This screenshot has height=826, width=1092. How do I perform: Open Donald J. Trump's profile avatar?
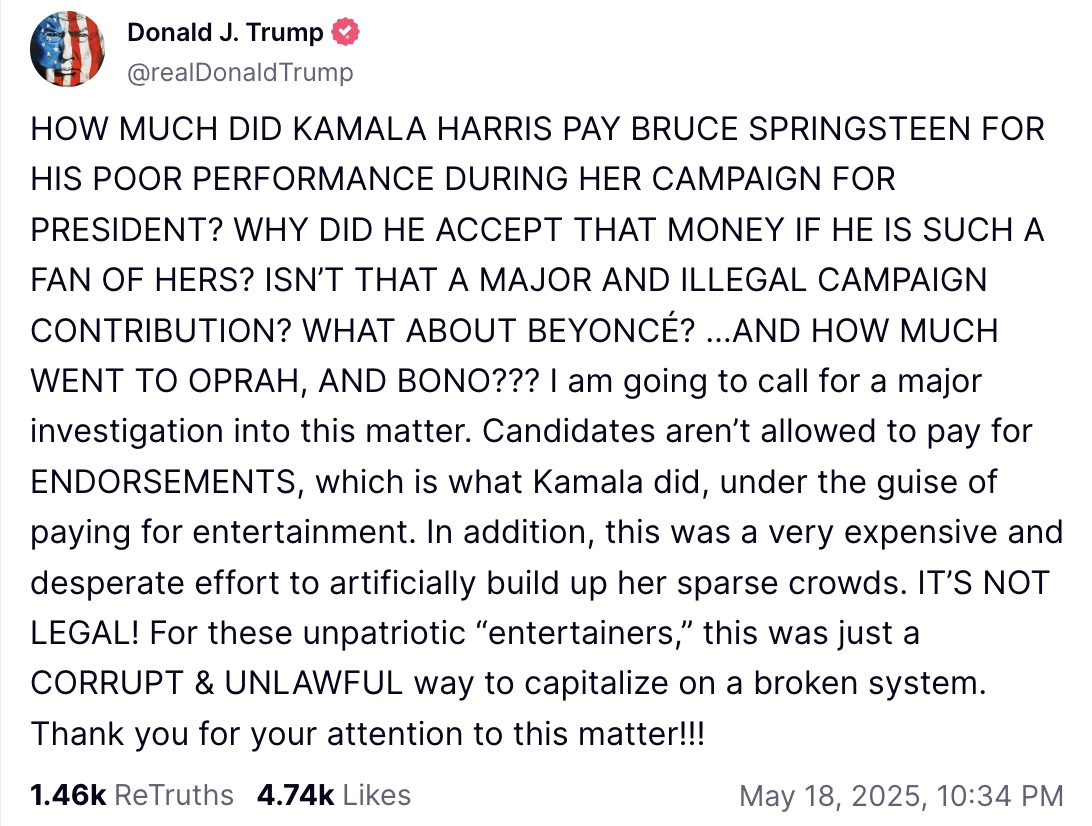click(x=68, y=49)
